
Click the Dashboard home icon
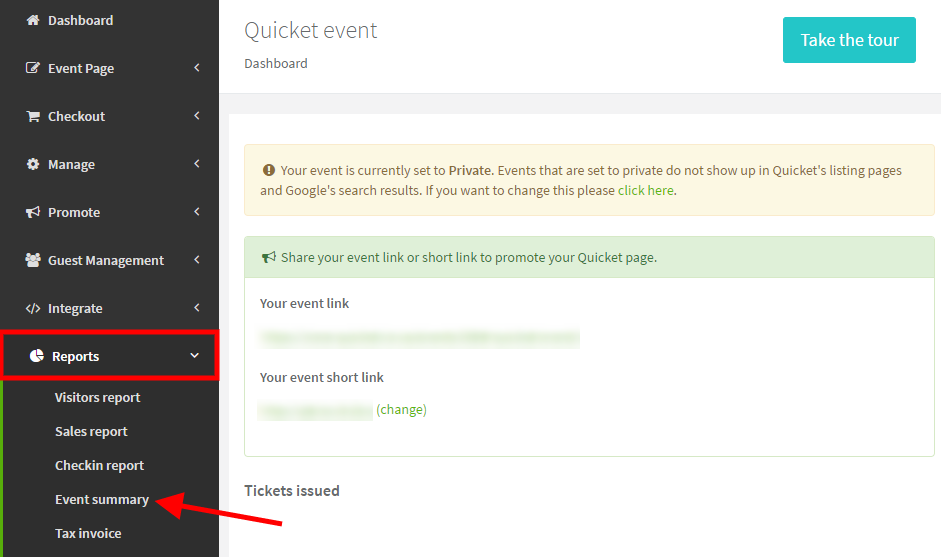click(33, 20)
